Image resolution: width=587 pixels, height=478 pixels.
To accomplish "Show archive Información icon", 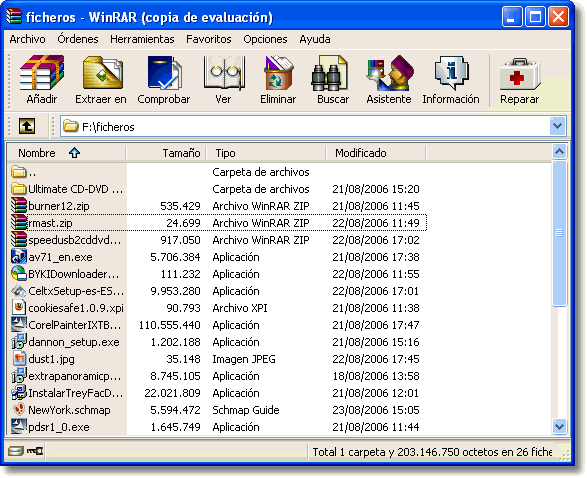I will pyautogui.click(x=451, y=73).
